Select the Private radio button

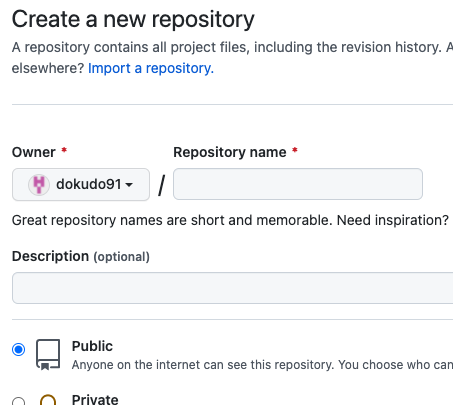[18, 401]
